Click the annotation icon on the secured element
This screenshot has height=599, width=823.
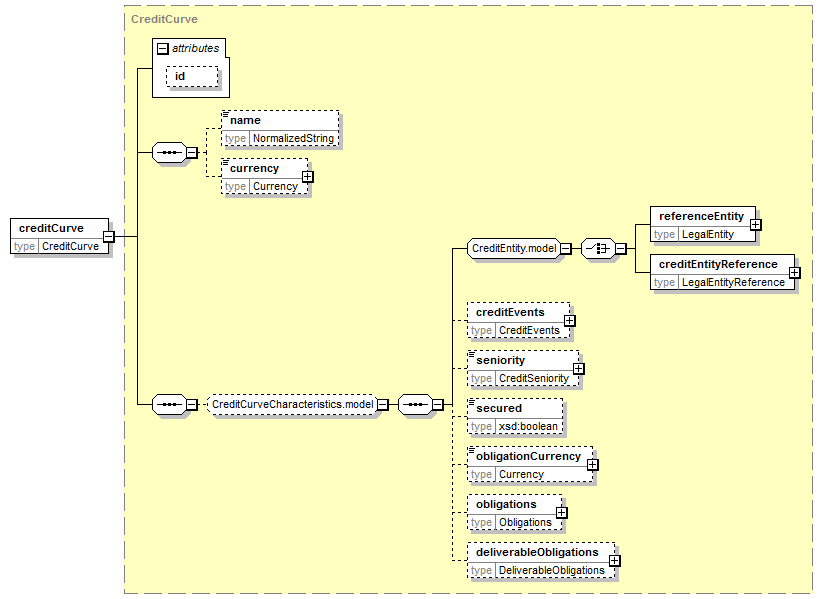pos(471,401)
